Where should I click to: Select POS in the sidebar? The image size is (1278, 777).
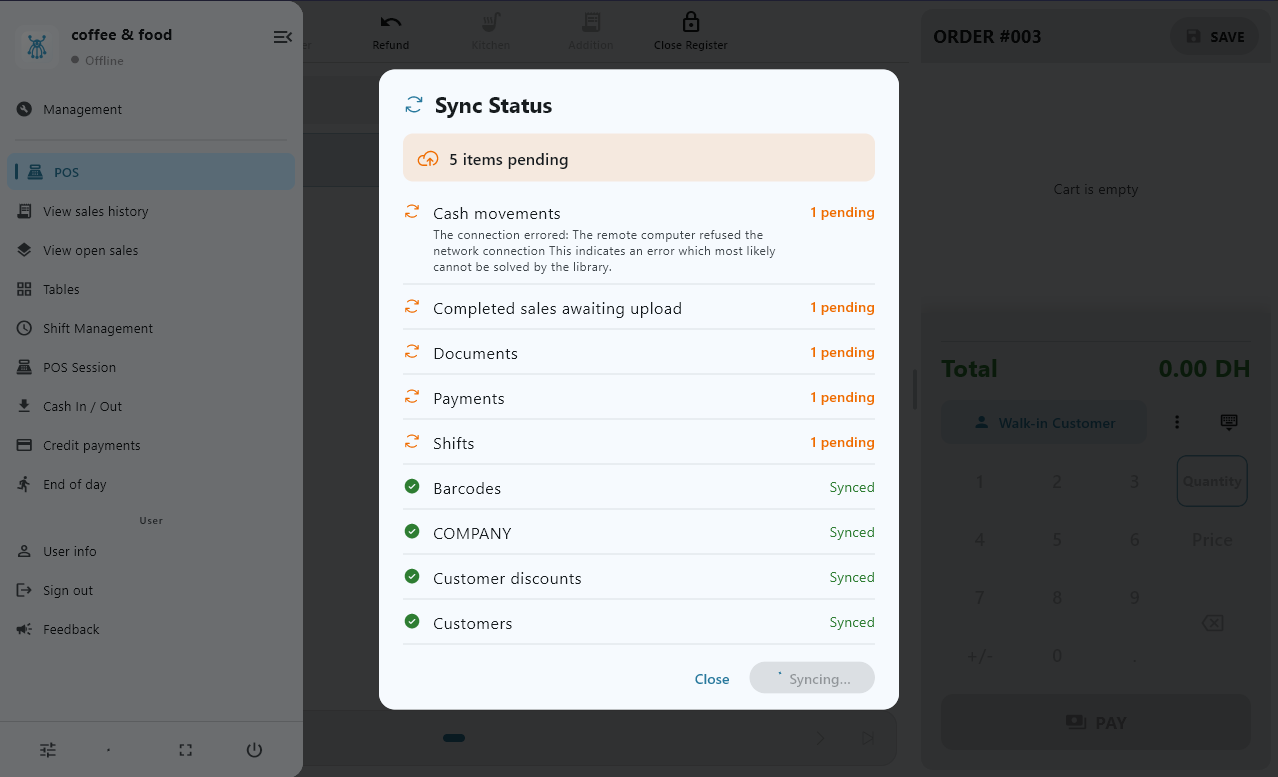point(151,172)
